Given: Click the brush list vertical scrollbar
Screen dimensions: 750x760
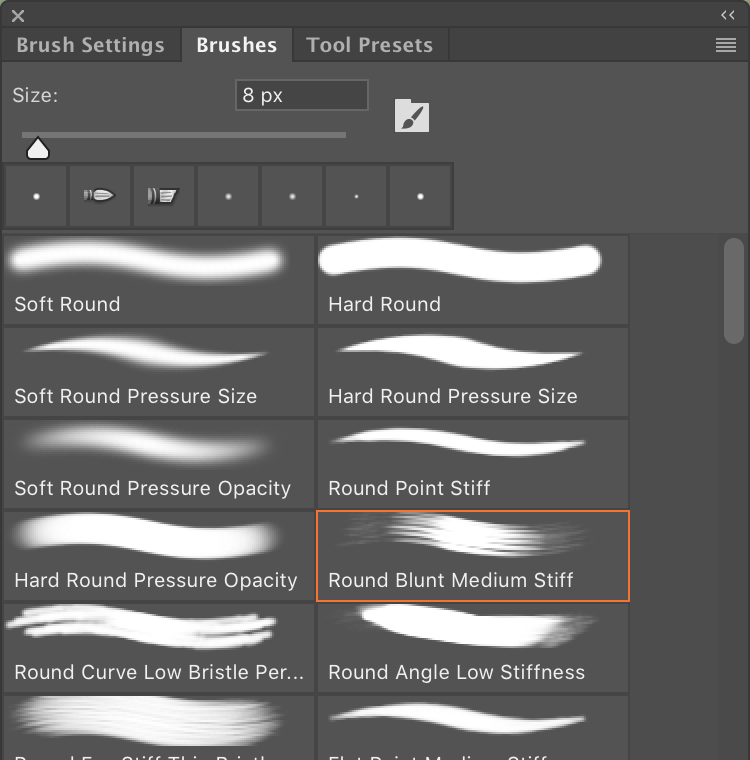Looking at the screenshot, I should [734, 291].
